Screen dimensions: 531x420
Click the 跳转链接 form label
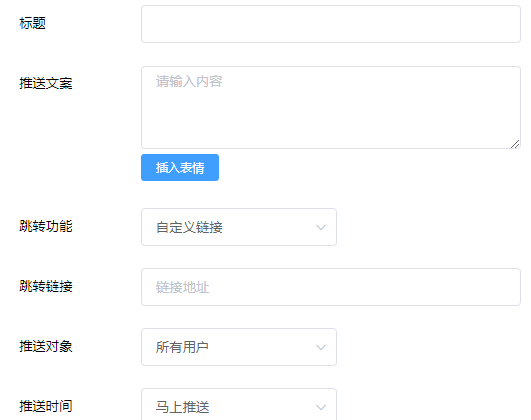point(46,286)
